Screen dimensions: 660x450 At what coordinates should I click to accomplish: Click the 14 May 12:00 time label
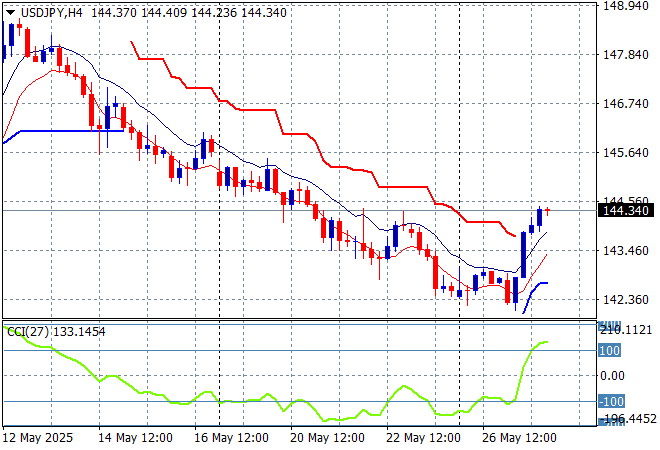click(137, 438)
